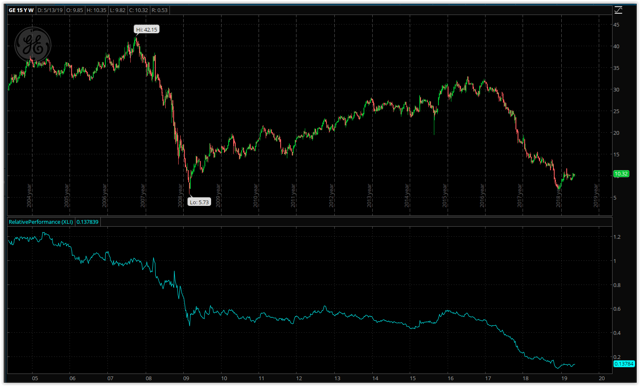The image size is (640, 386).
Task: Click the close value C: 10.32
Action: coord(139,10)
